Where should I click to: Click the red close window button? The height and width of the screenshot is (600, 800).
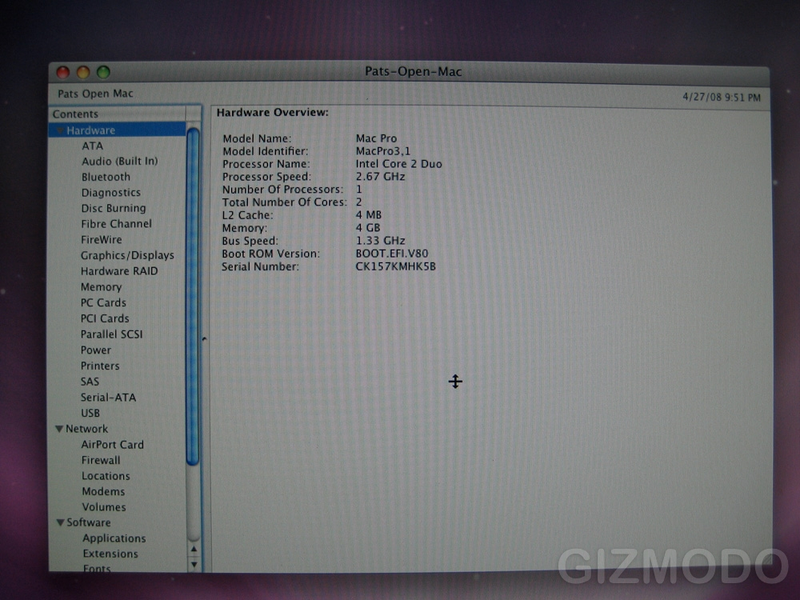coord(63,72)
